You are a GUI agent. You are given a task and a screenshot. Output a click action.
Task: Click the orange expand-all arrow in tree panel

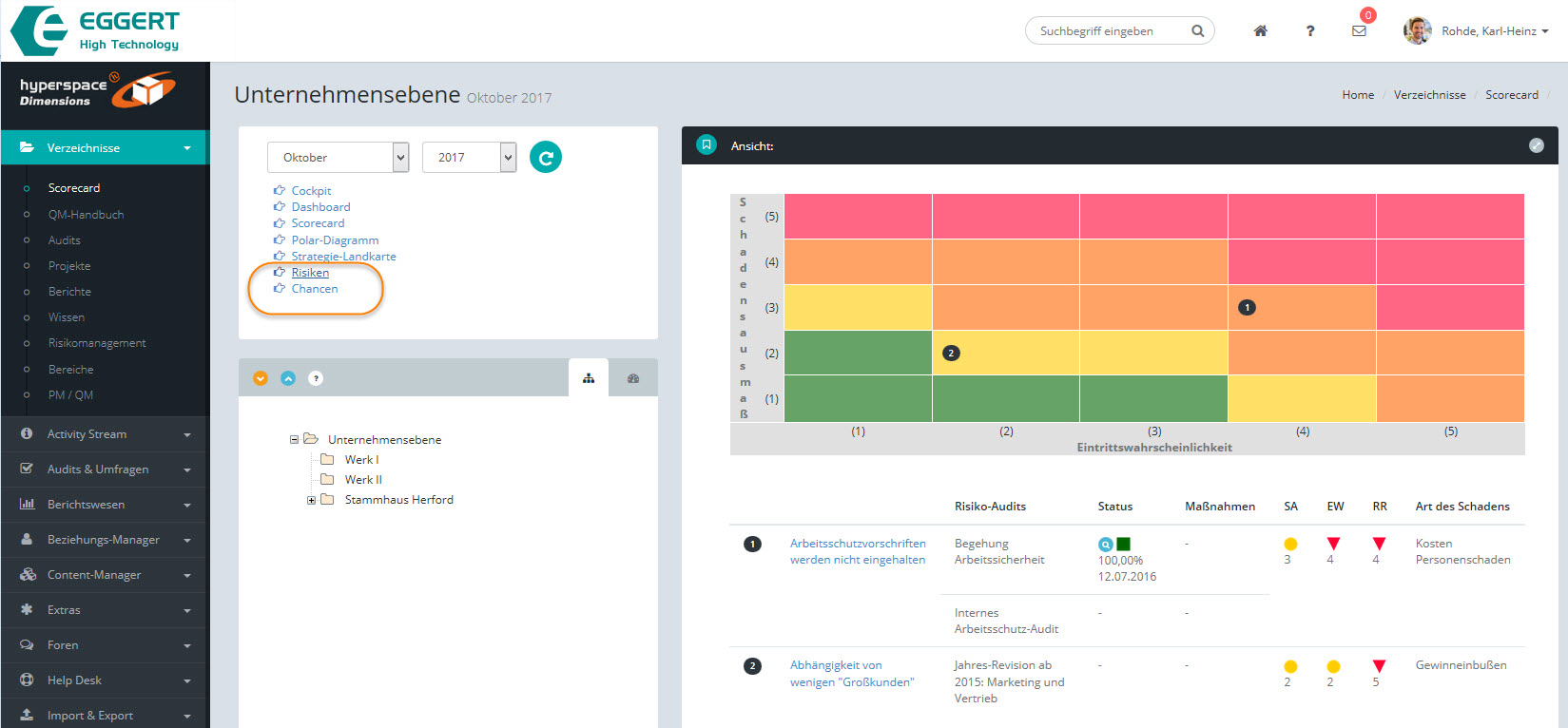click(x=261, y=378)
